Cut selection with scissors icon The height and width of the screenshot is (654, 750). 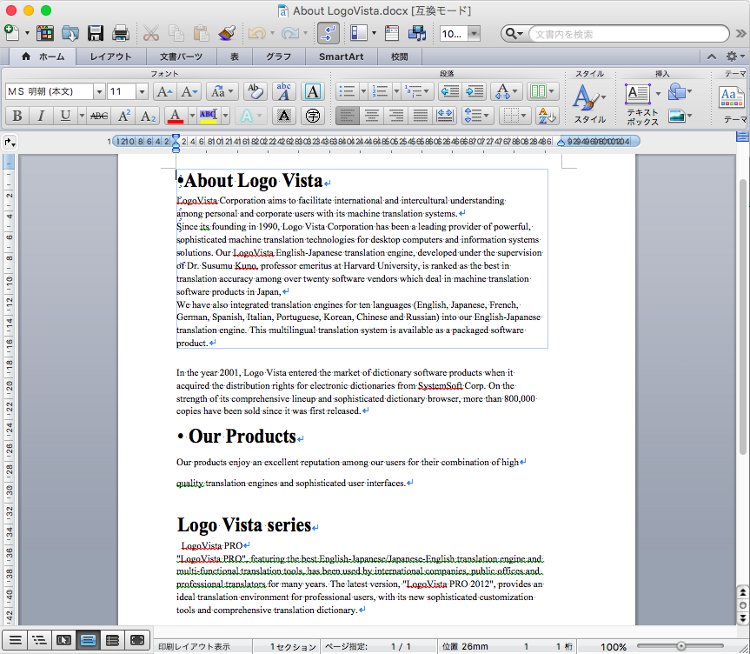pyautogui.click(x=151, y=33)
